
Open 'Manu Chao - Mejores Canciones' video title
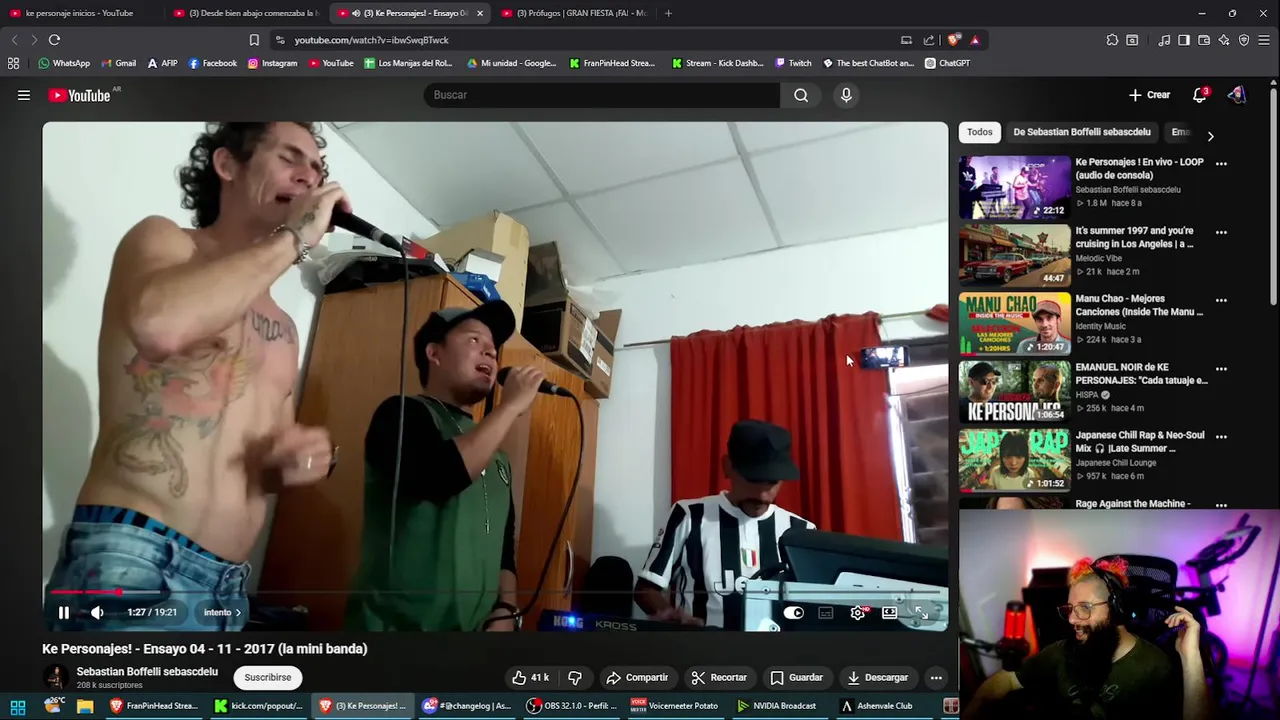click(x=1139, y=305)
